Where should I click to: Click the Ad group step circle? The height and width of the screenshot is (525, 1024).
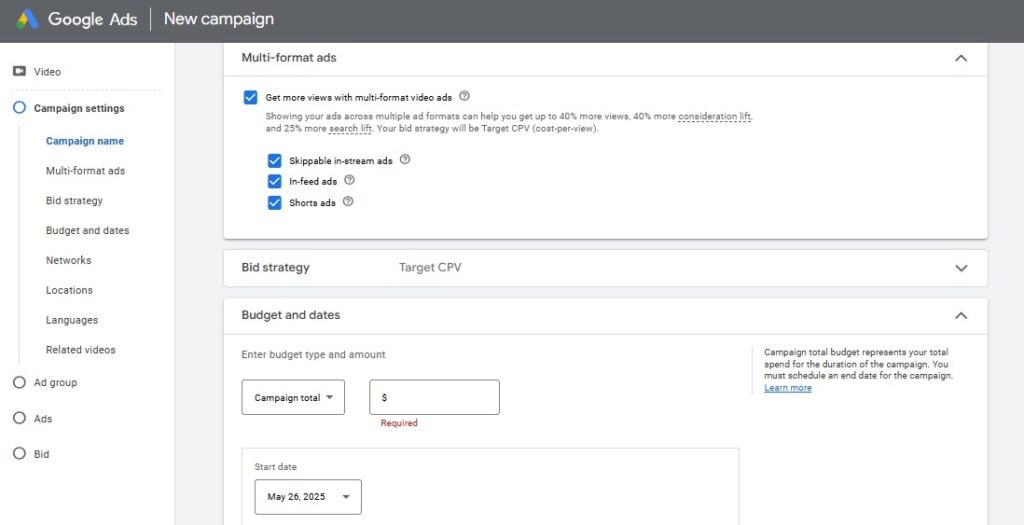(x=20, y=382)
